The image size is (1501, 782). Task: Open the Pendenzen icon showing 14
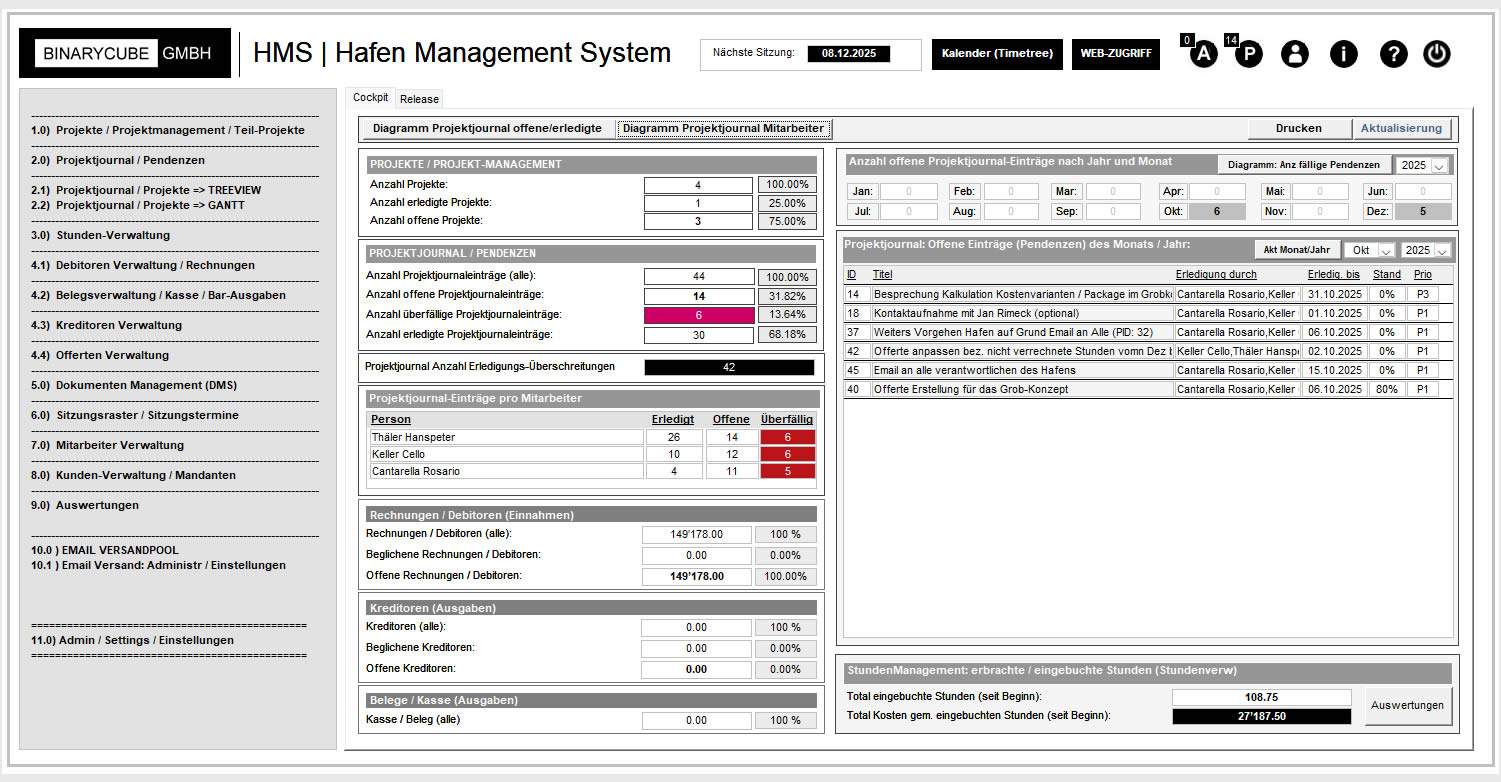[x=1248, y=54]
